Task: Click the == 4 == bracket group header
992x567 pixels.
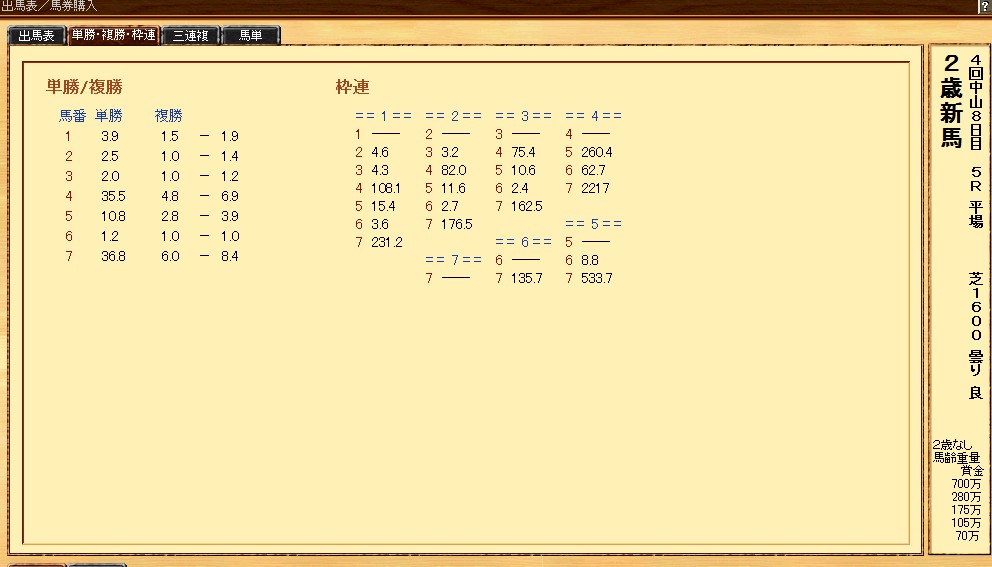Action: (593, 116)
